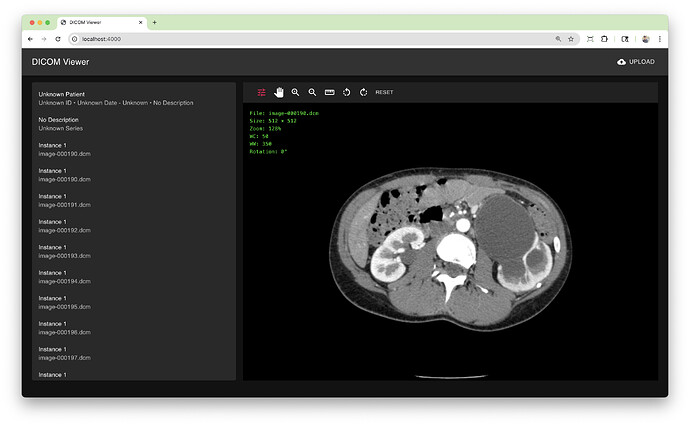Rotate image counter-clockwise

(x=346, y=92)
